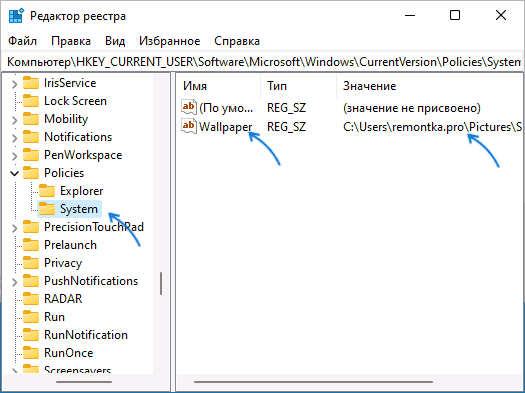Select the Lock Screen key label
This screenshot has height=393, width=525.
click(x=75, y=101)
